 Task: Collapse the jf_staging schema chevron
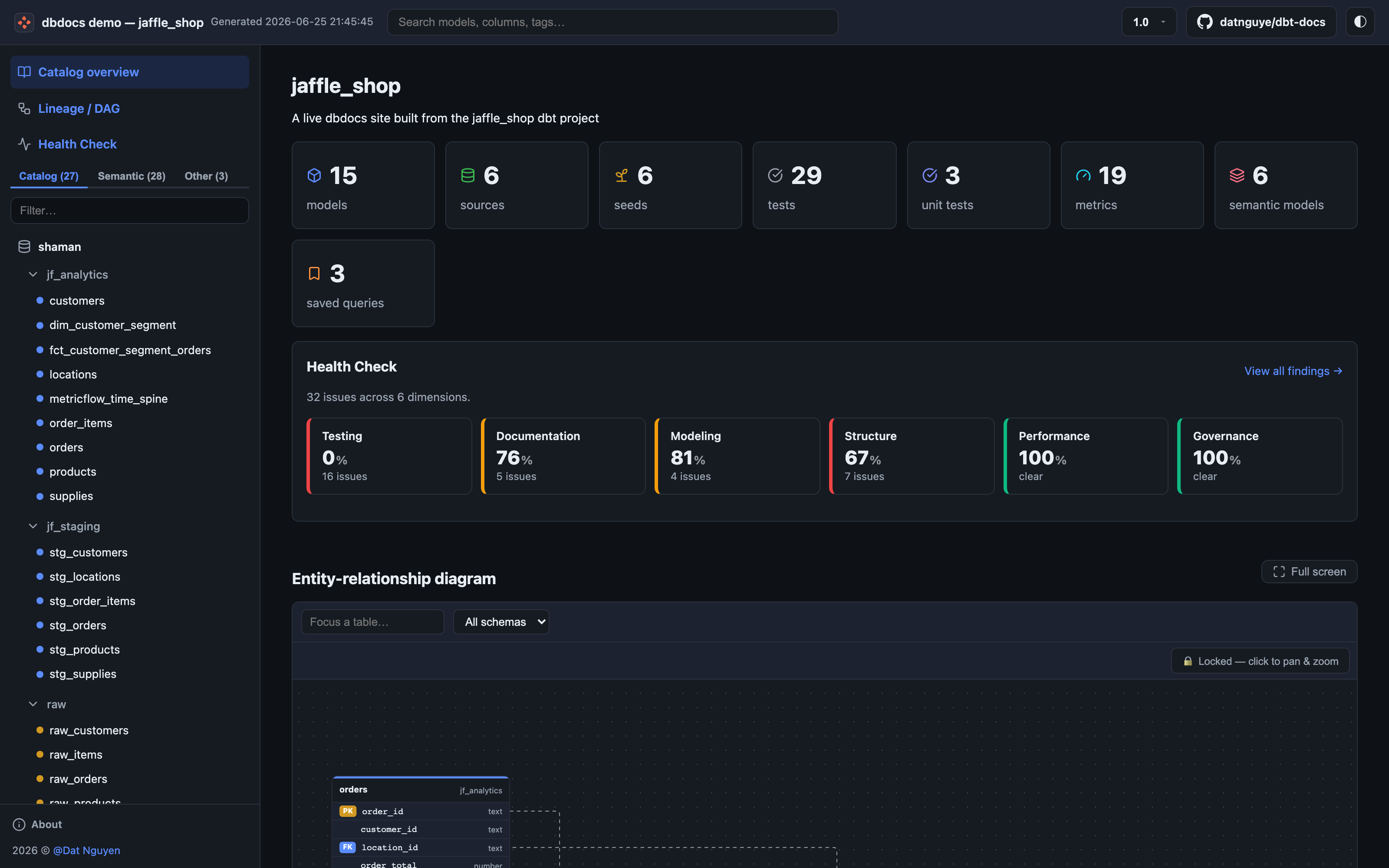point(33,526)
